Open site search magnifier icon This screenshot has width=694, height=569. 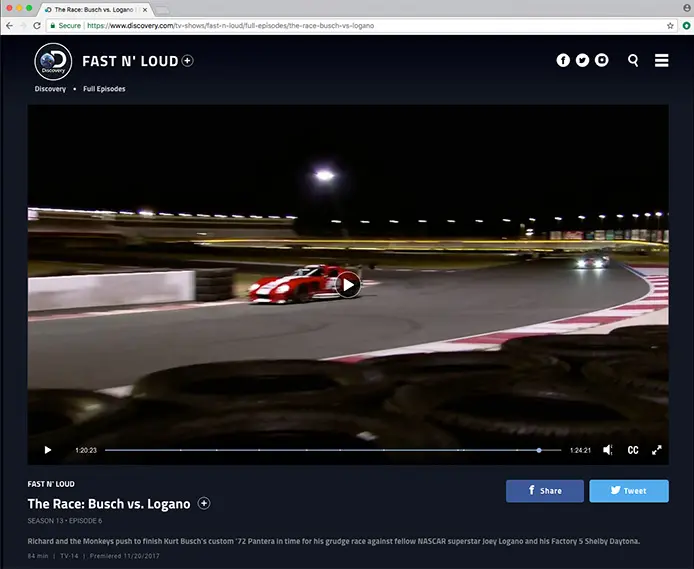click(x=633, y=60)
